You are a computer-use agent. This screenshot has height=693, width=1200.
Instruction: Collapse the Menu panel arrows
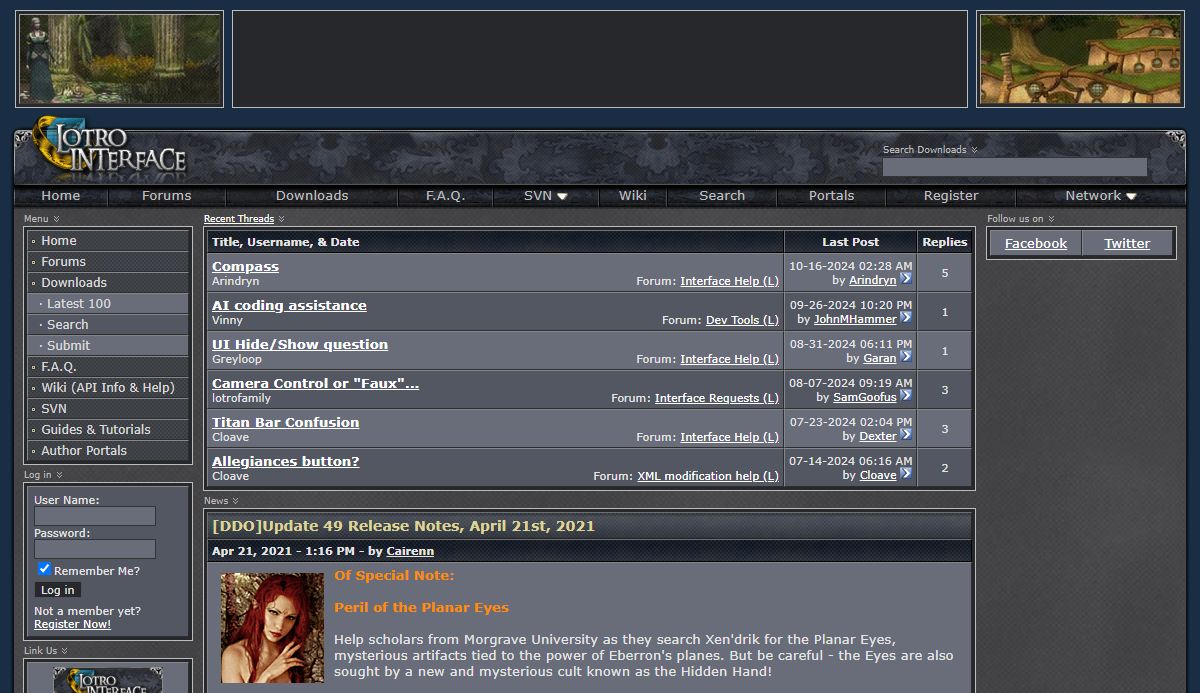coord(56,219)
